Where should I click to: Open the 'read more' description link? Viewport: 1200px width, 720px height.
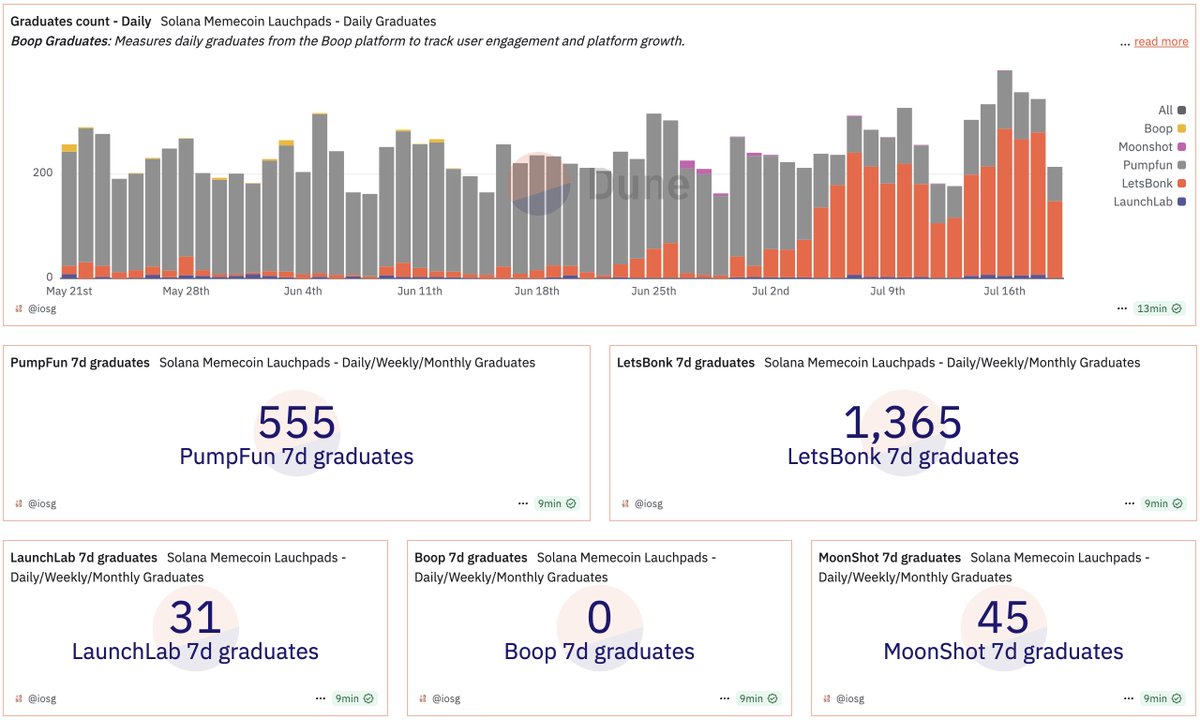[x=1161, y=41]
